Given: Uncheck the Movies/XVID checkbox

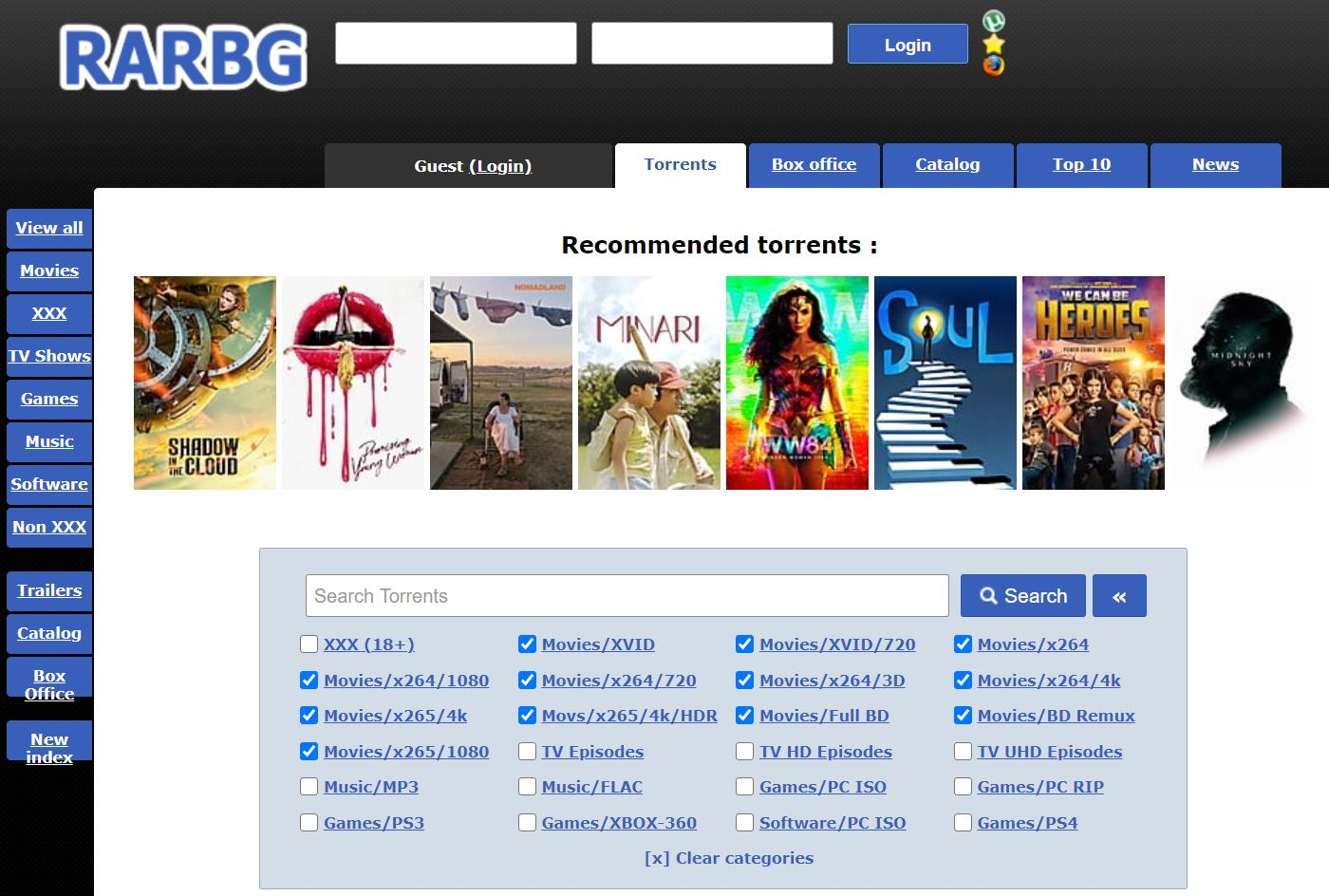Looking at the screenshot, I should (x=527, y=644).
